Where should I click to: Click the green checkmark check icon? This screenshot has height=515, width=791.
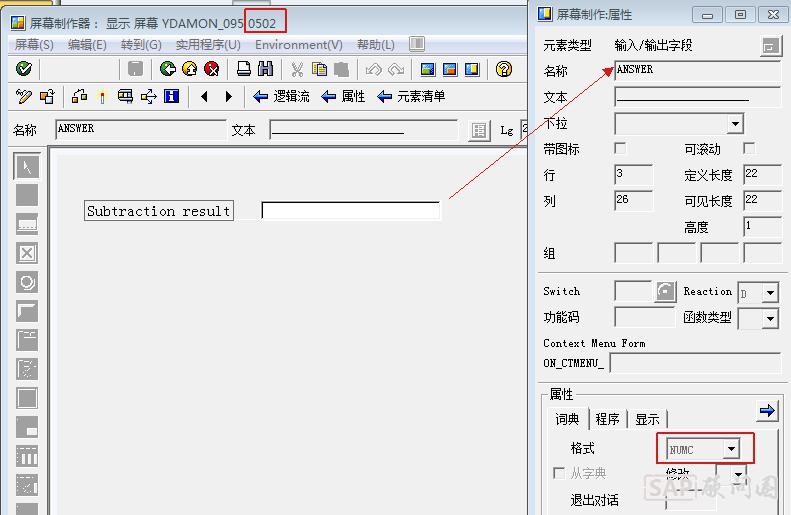click(24, 69)
